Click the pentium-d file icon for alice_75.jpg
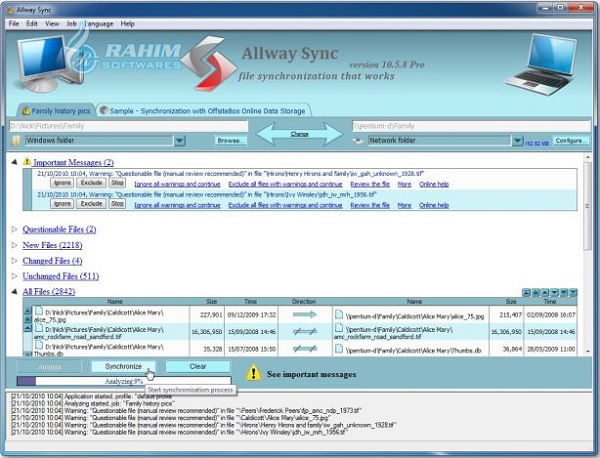The height and width of the screenshot is (458, 600). [x=339, y=315]
